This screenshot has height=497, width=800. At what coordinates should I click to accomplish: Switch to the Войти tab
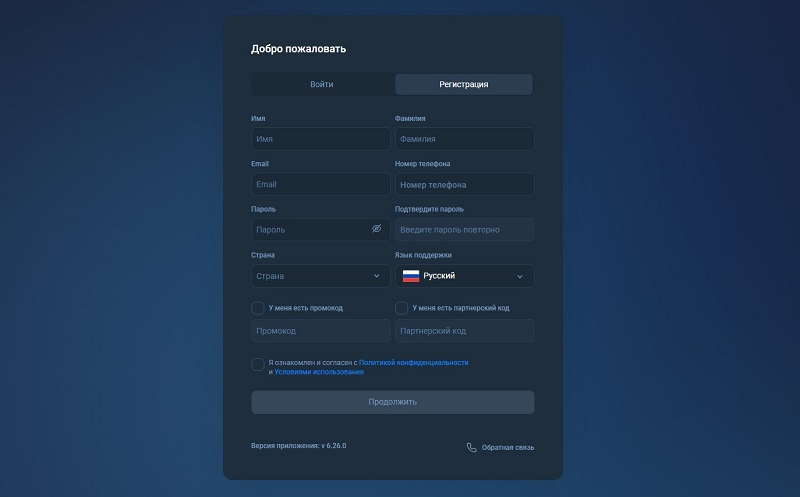[x=322, y=84]
